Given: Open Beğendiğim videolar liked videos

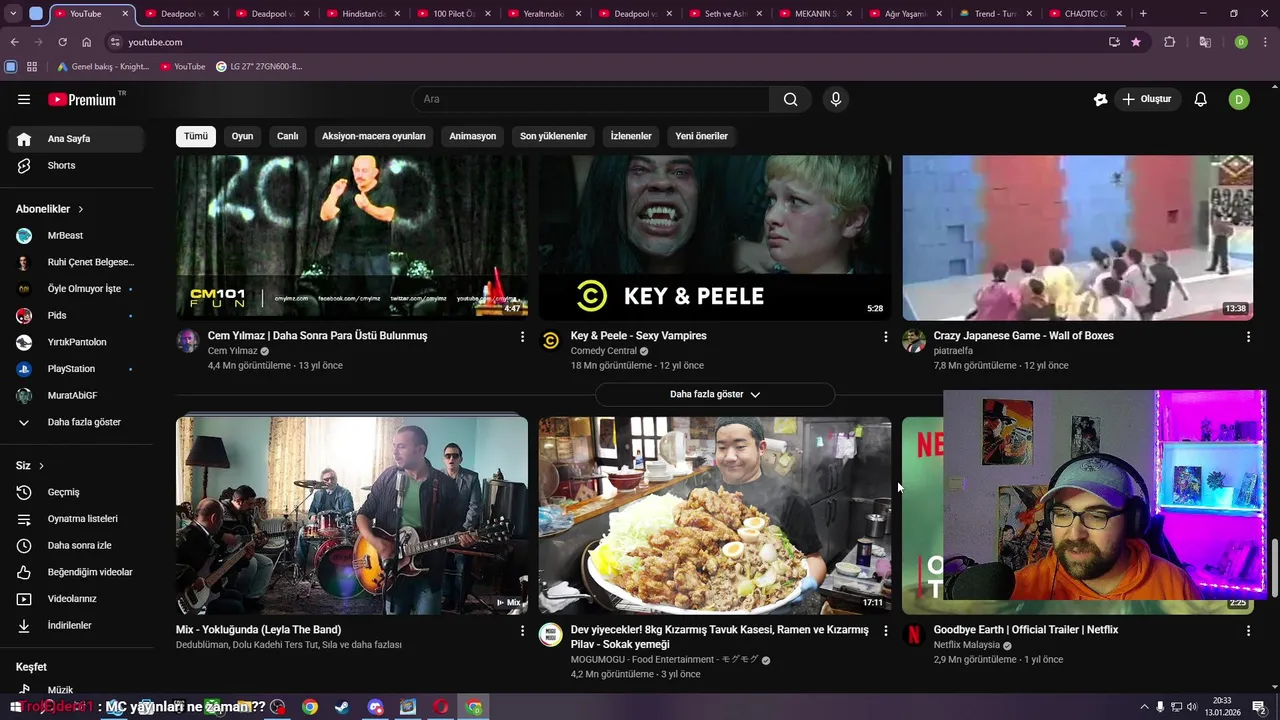Looking at the screenshot, I should click(x=76, y=572).
